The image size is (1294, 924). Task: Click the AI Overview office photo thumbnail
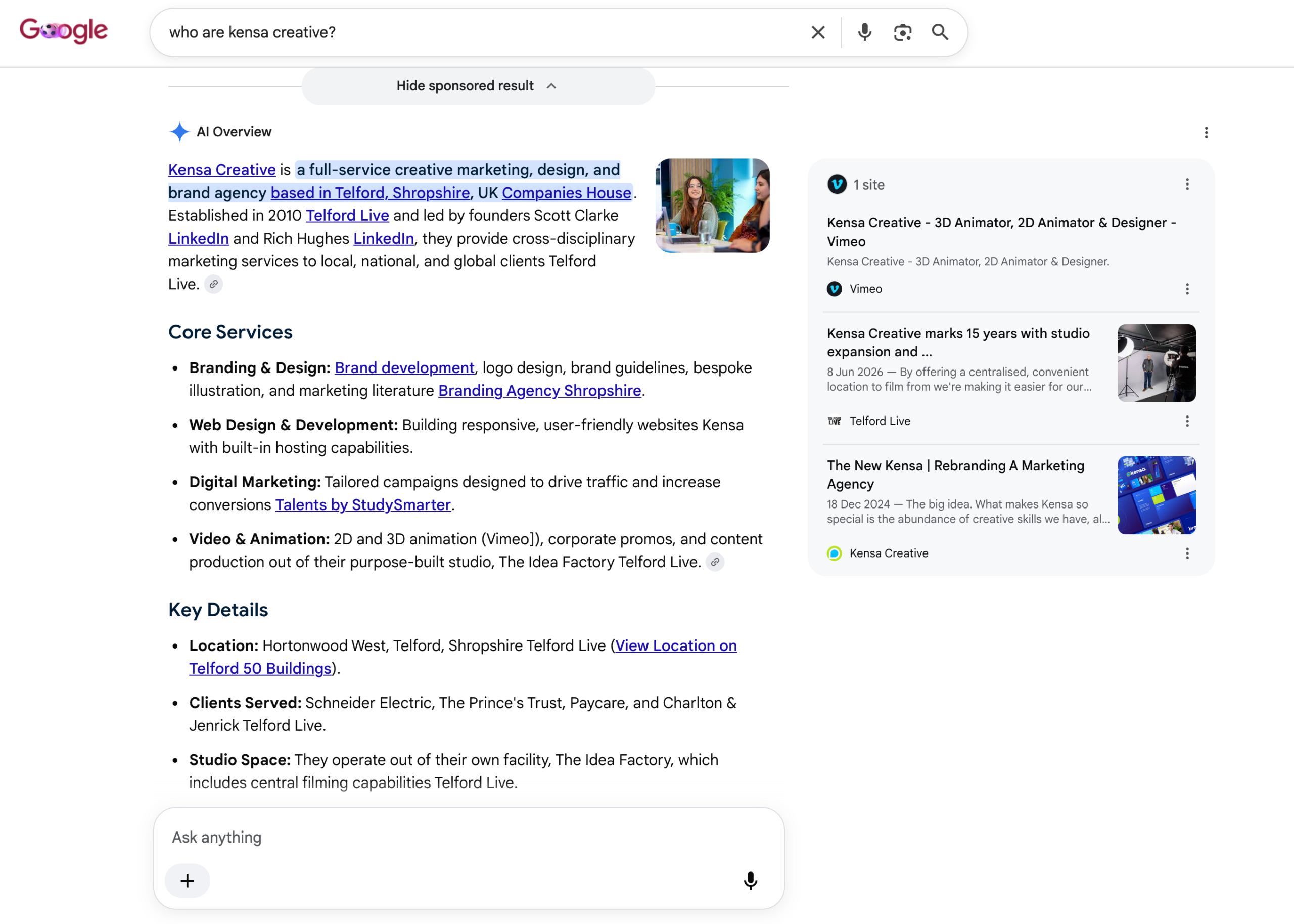tap(712, 205)
